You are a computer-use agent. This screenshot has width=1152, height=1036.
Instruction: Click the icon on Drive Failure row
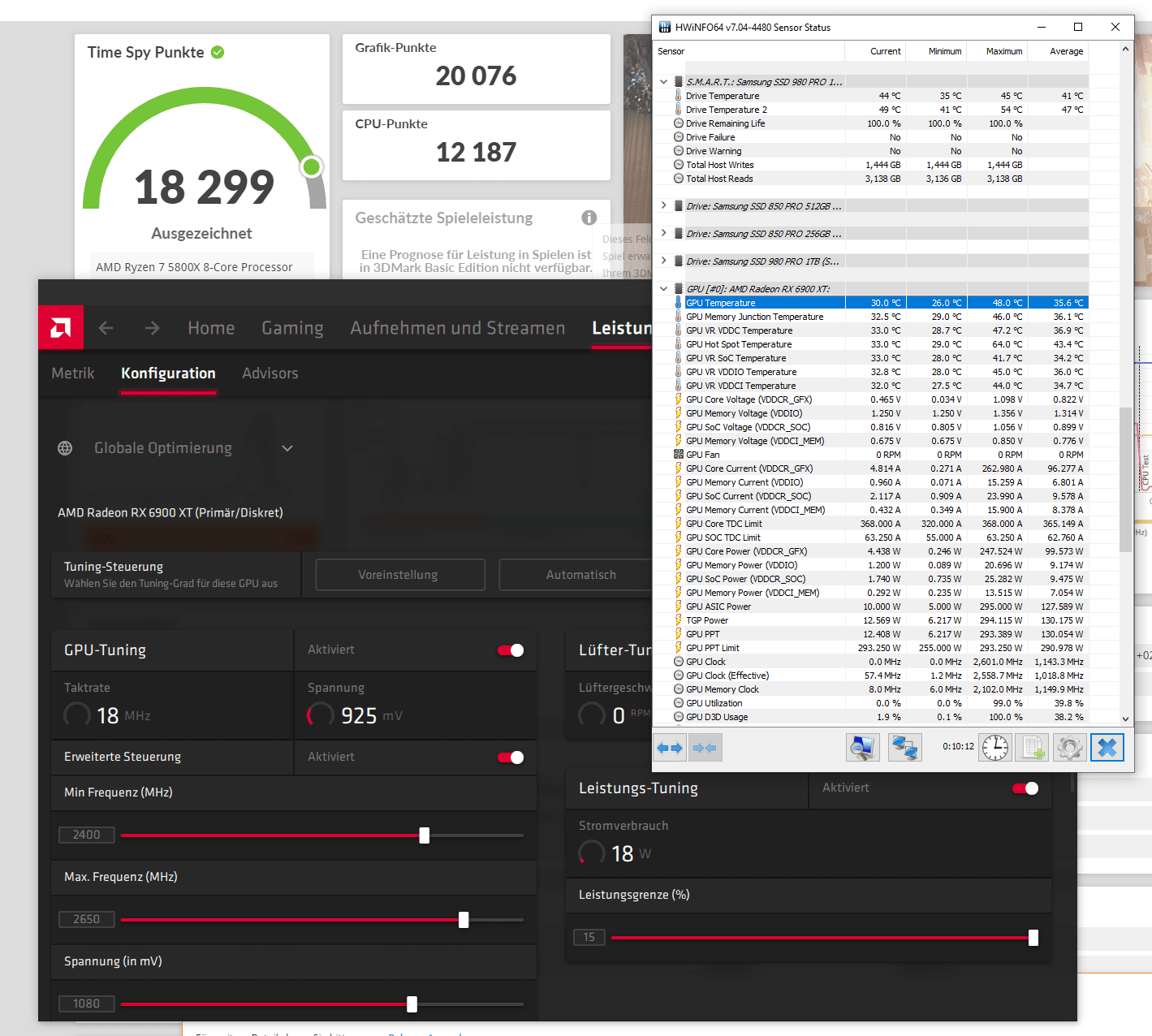tap(679, 137)
